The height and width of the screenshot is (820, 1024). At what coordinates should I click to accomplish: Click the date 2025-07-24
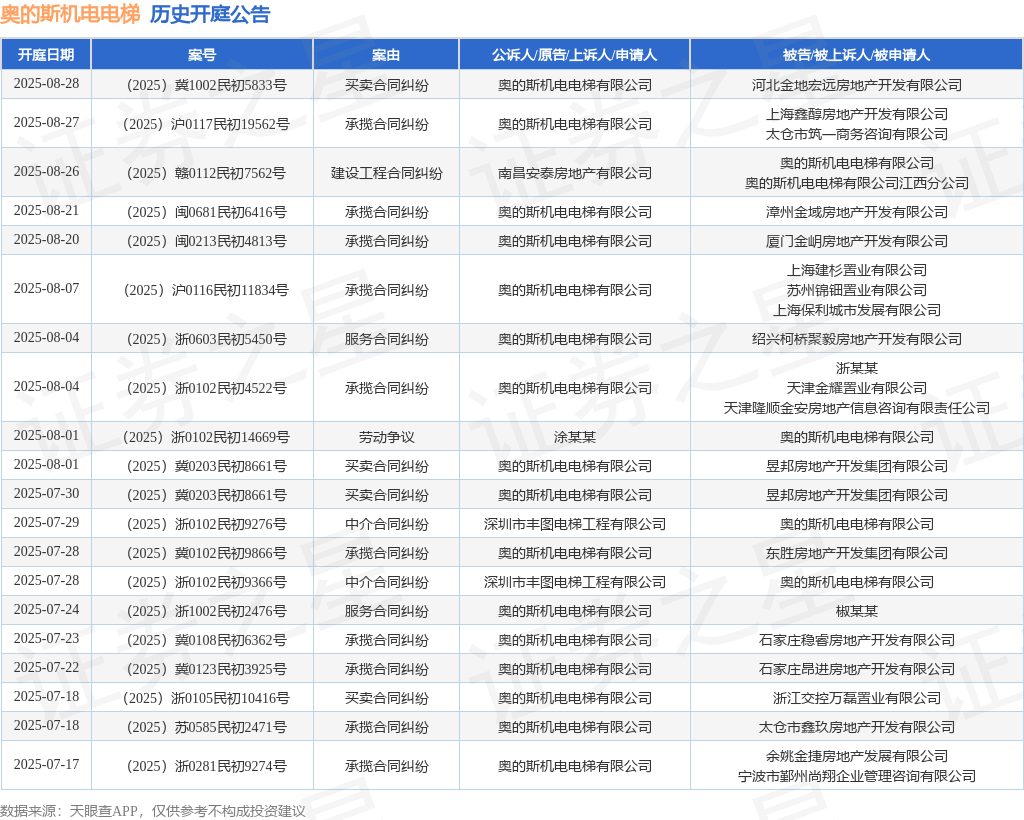[x=46, y=610]
